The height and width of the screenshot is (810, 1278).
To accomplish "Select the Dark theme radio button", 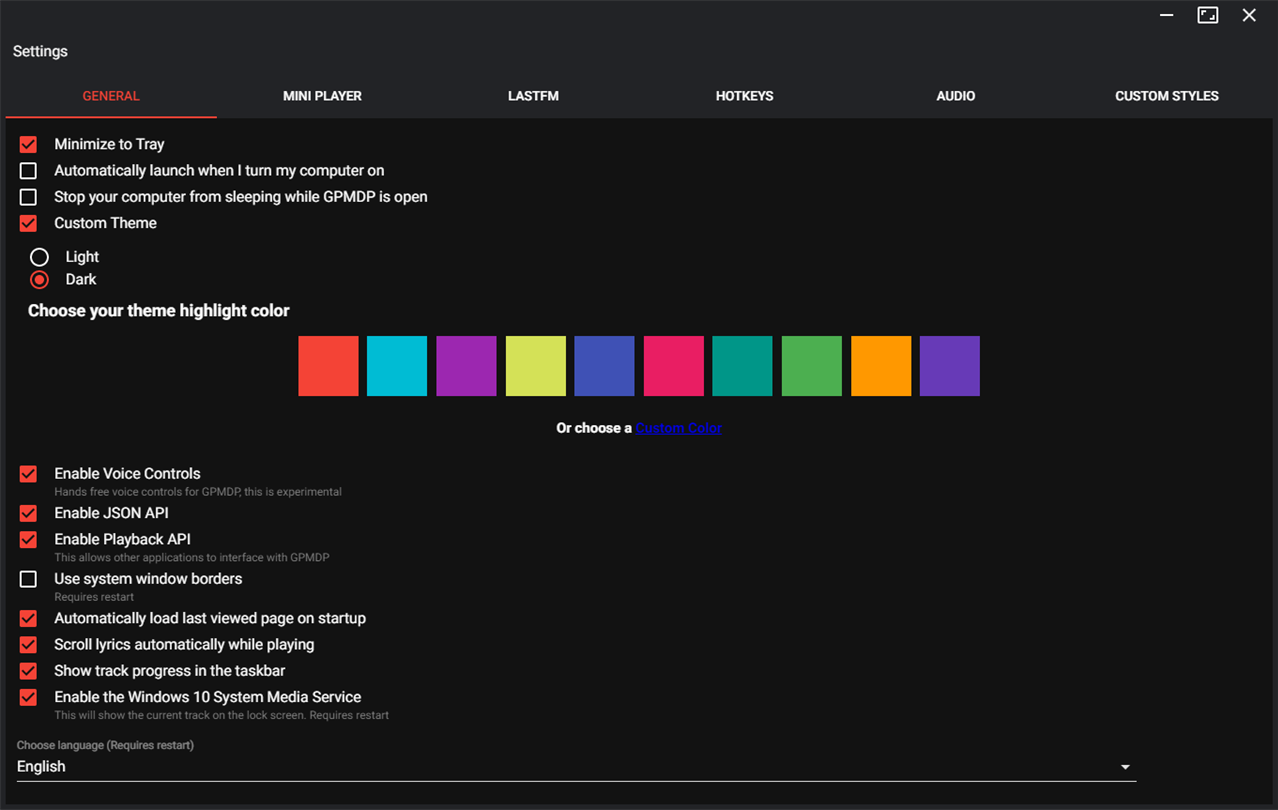I will (39, 280).
